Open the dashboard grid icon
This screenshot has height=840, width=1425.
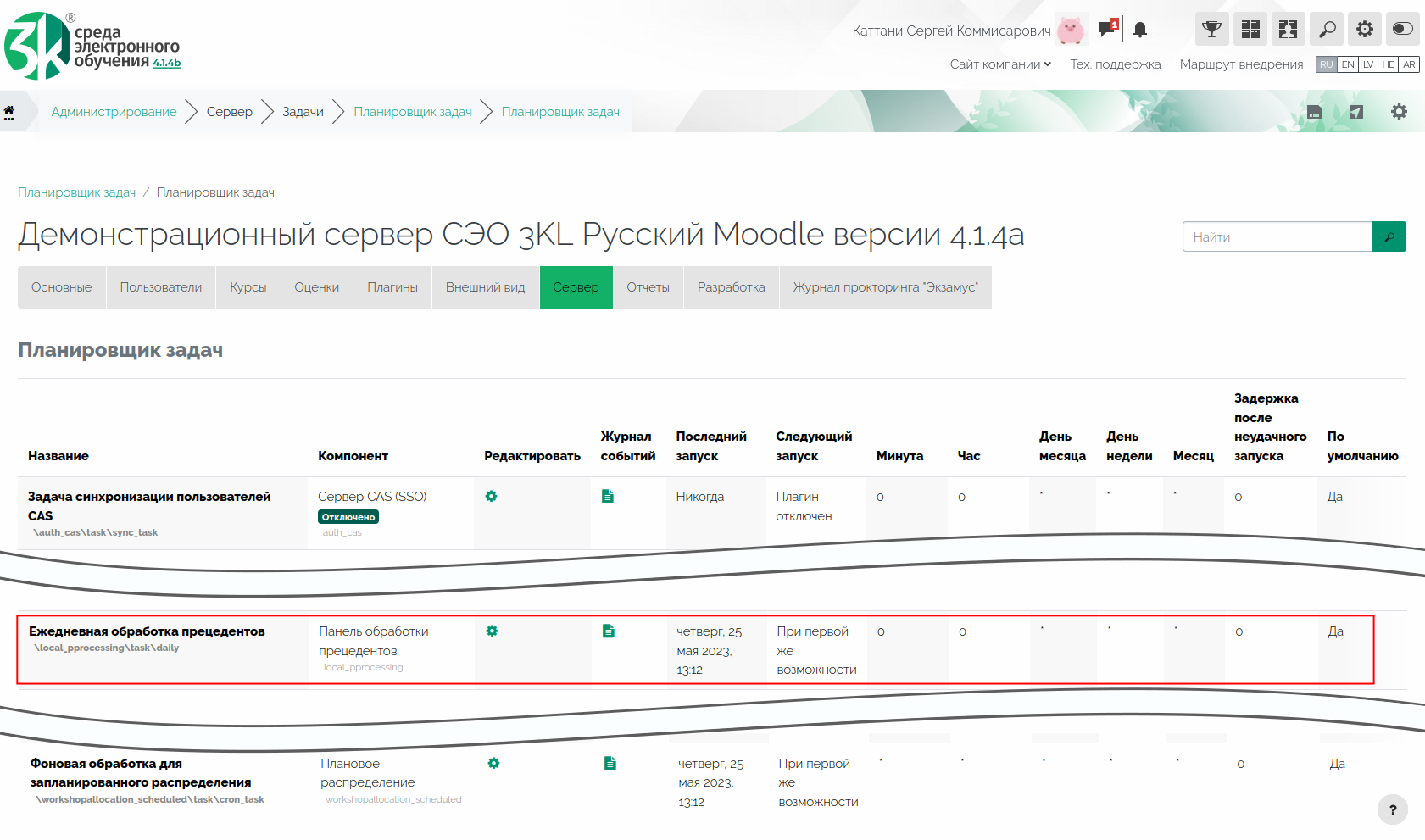1250,29
